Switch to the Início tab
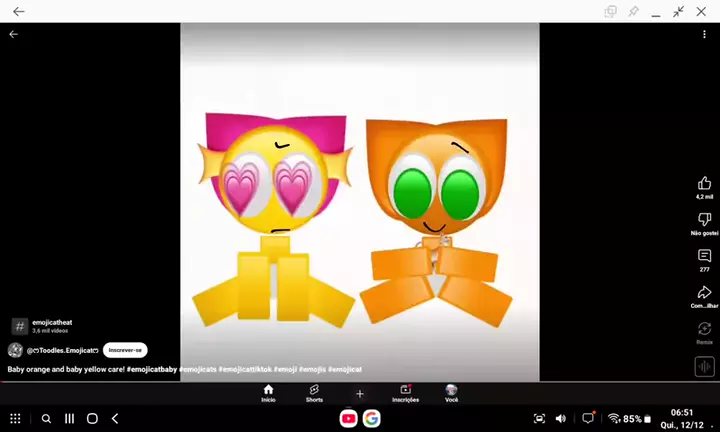 268,393
